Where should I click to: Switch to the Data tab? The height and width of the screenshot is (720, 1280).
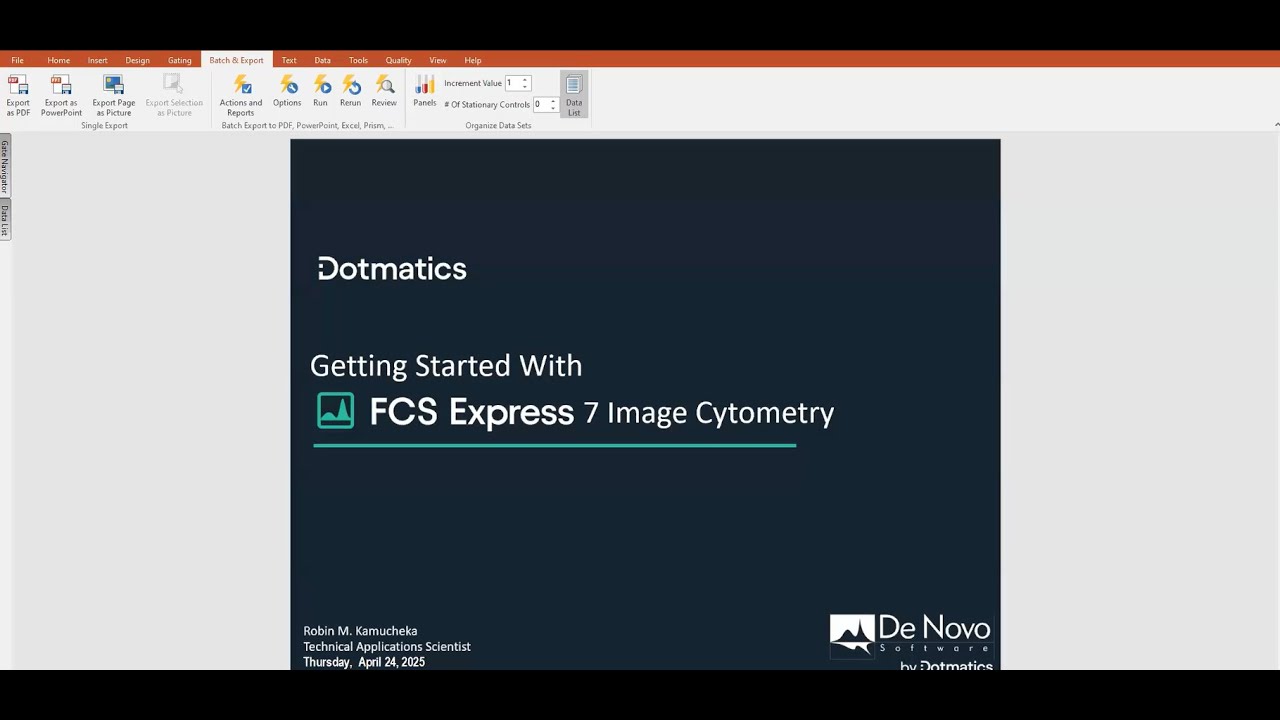322,60
